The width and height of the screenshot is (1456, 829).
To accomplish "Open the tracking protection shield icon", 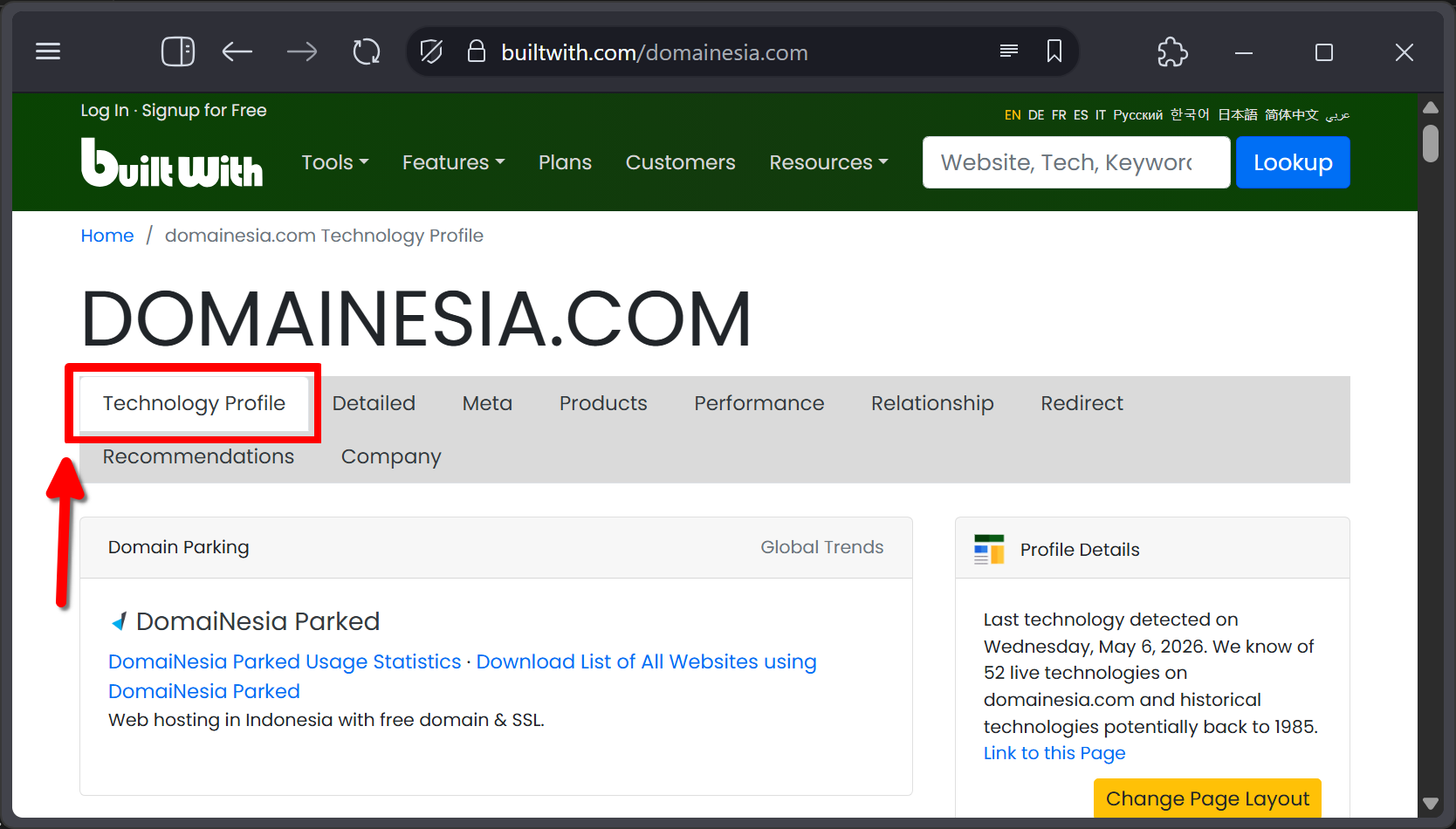I will (431, 52).
